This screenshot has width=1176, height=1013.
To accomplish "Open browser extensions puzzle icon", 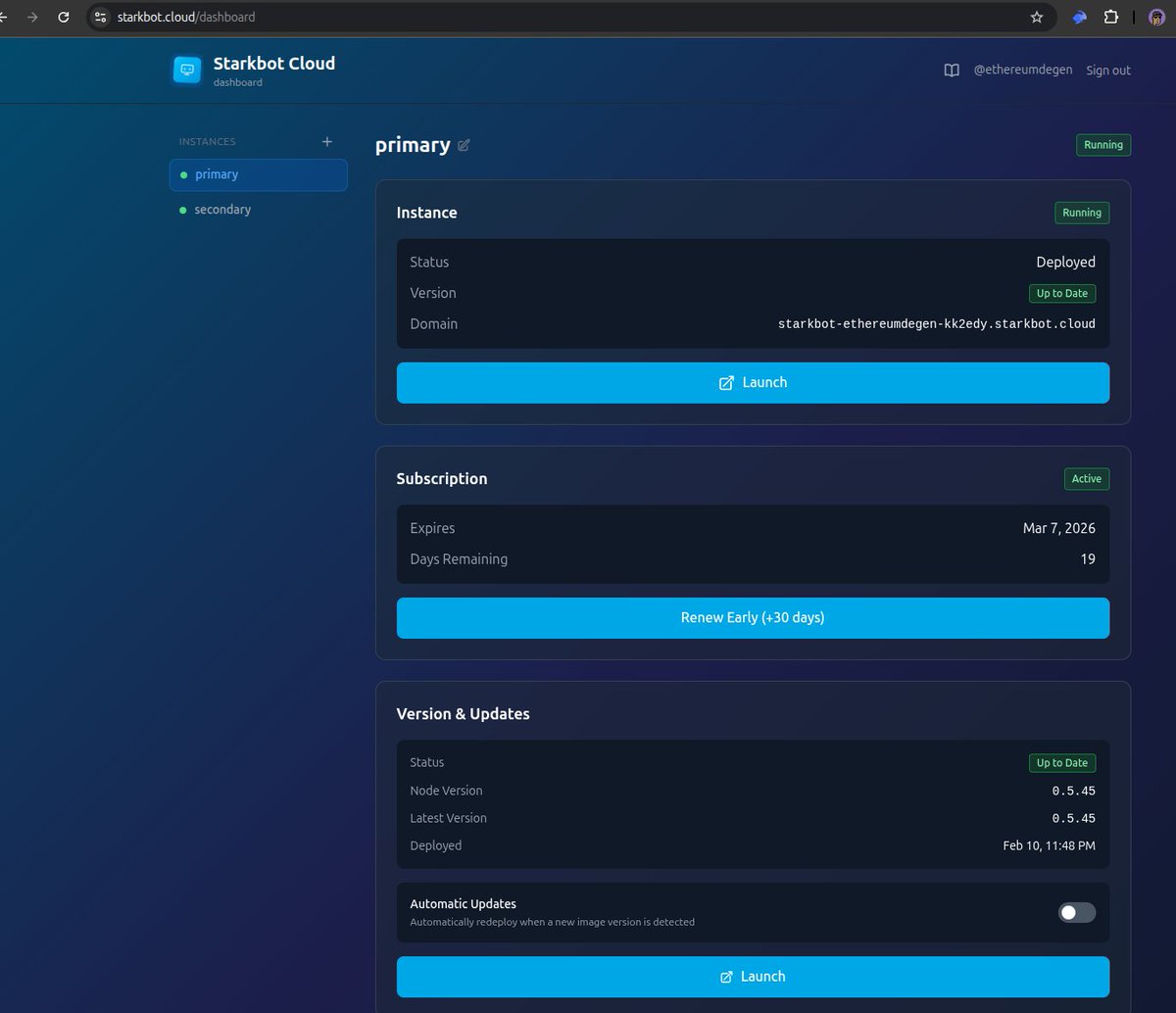I will (1110, 17).
